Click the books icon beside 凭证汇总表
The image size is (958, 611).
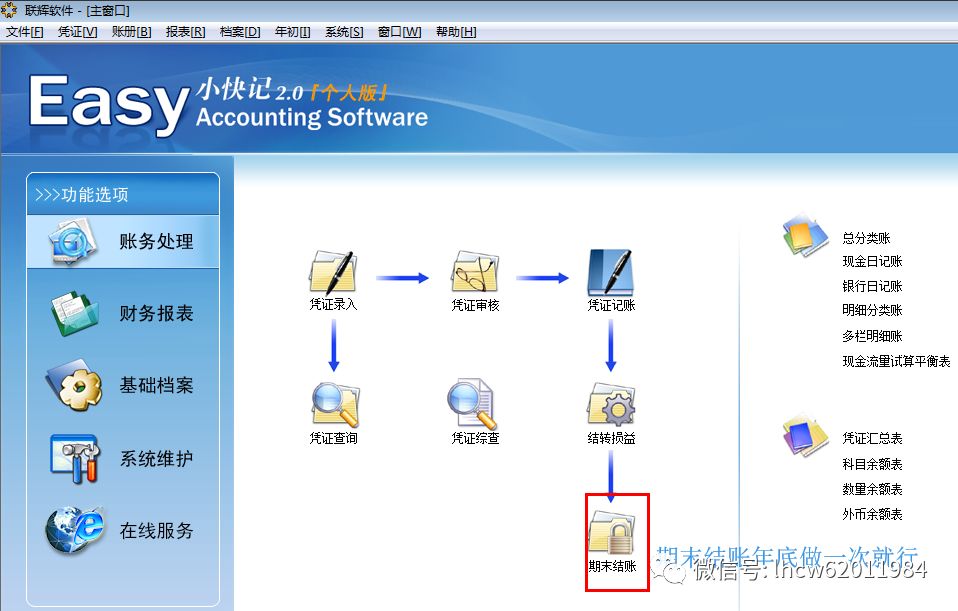805,435
